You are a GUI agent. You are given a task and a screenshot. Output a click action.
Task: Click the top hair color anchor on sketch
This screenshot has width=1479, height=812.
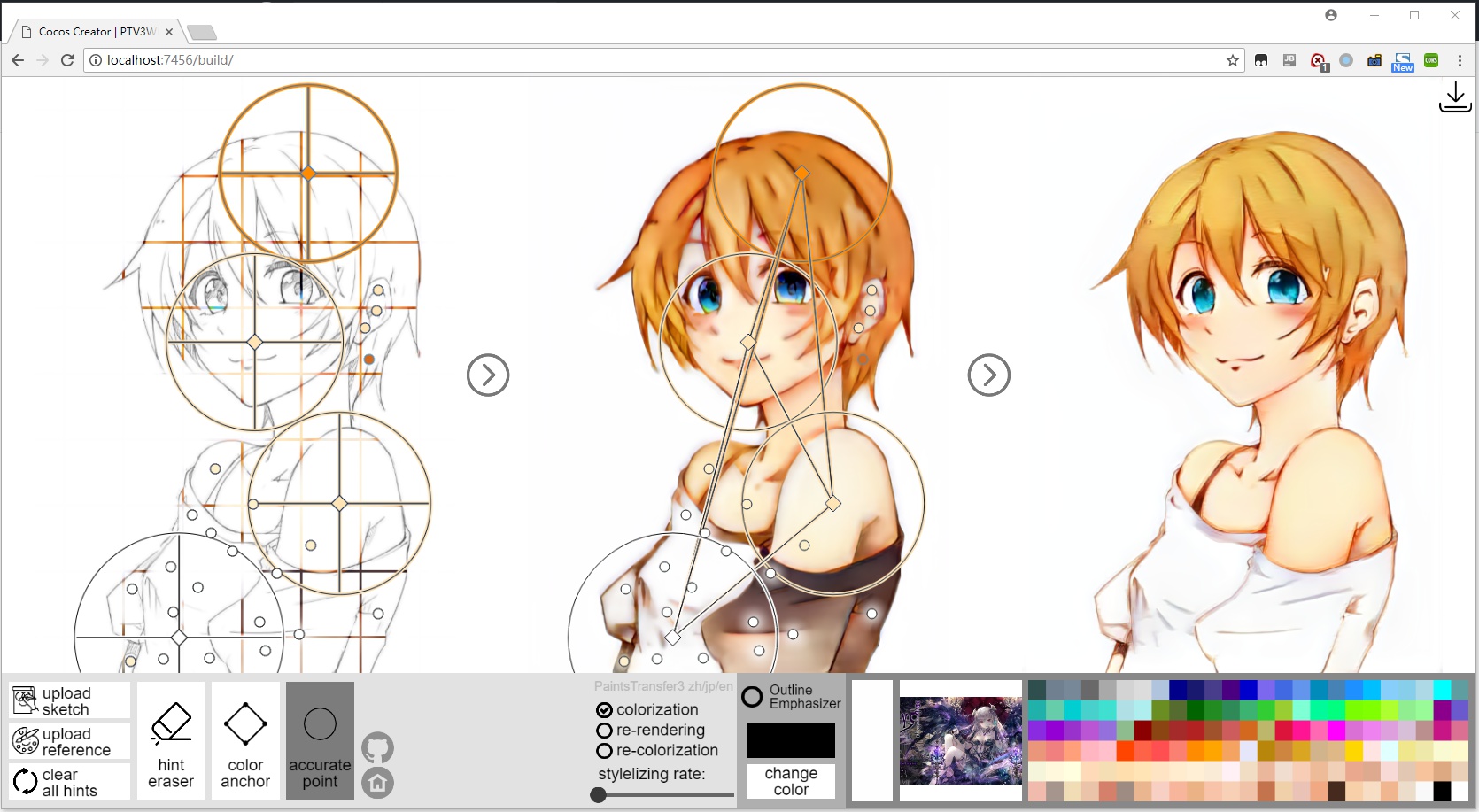[307, 173]
